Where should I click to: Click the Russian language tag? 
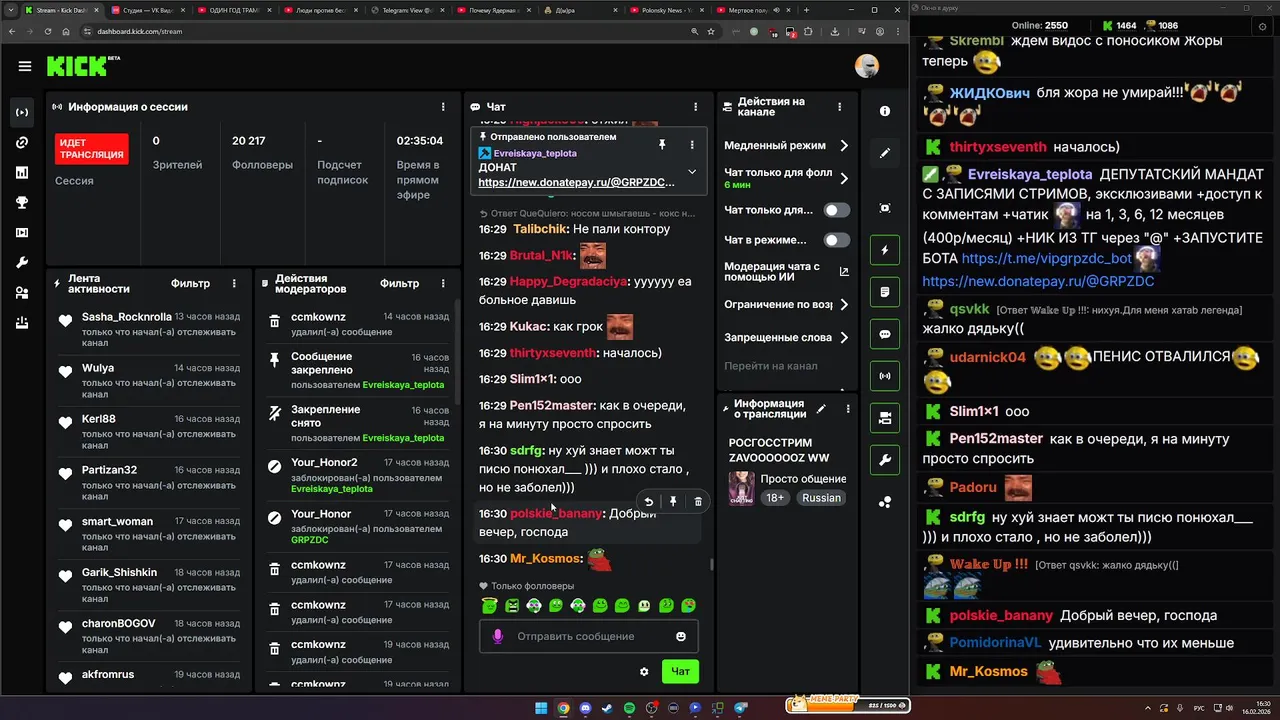(x=822, y=498)
